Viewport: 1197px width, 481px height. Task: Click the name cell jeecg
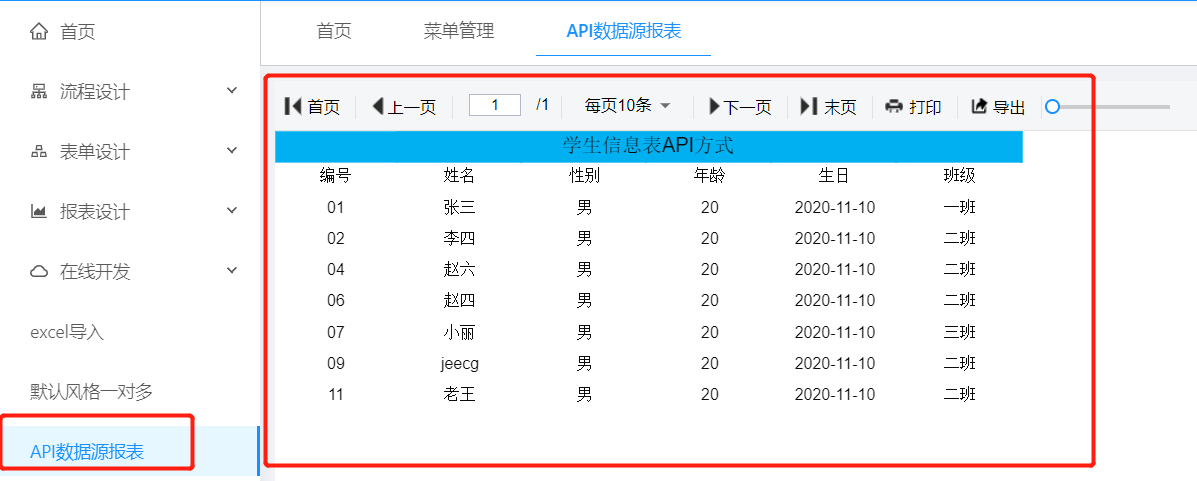pos(460,363)
